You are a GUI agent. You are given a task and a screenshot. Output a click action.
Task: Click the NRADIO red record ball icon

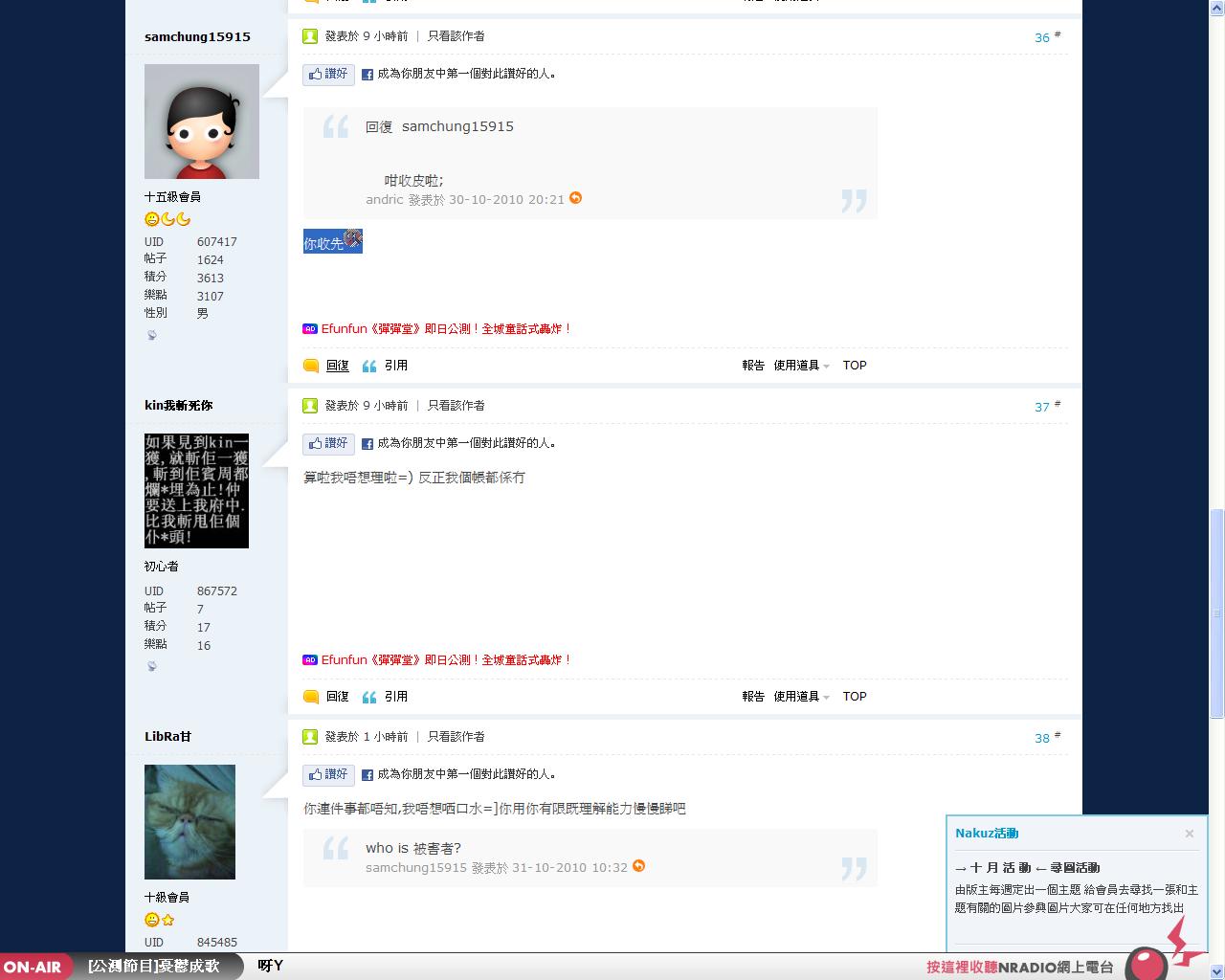click(1146, 964)
